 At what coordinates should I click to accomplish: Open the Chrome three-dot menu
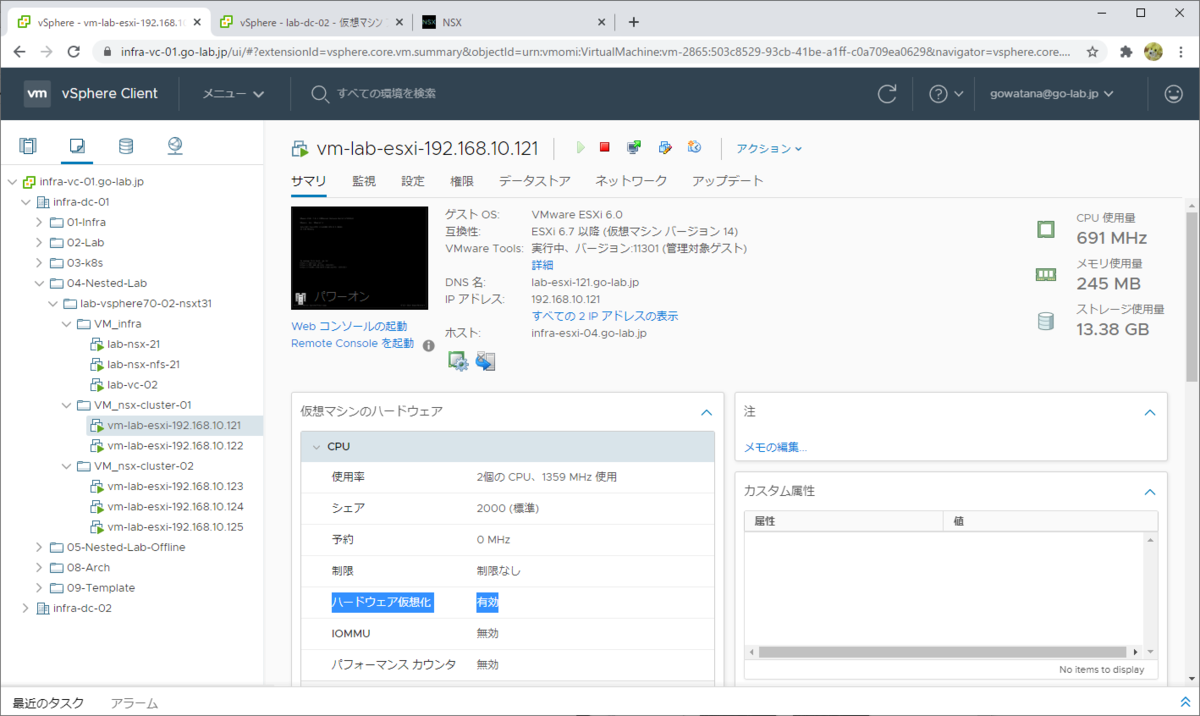(1180, 51)
